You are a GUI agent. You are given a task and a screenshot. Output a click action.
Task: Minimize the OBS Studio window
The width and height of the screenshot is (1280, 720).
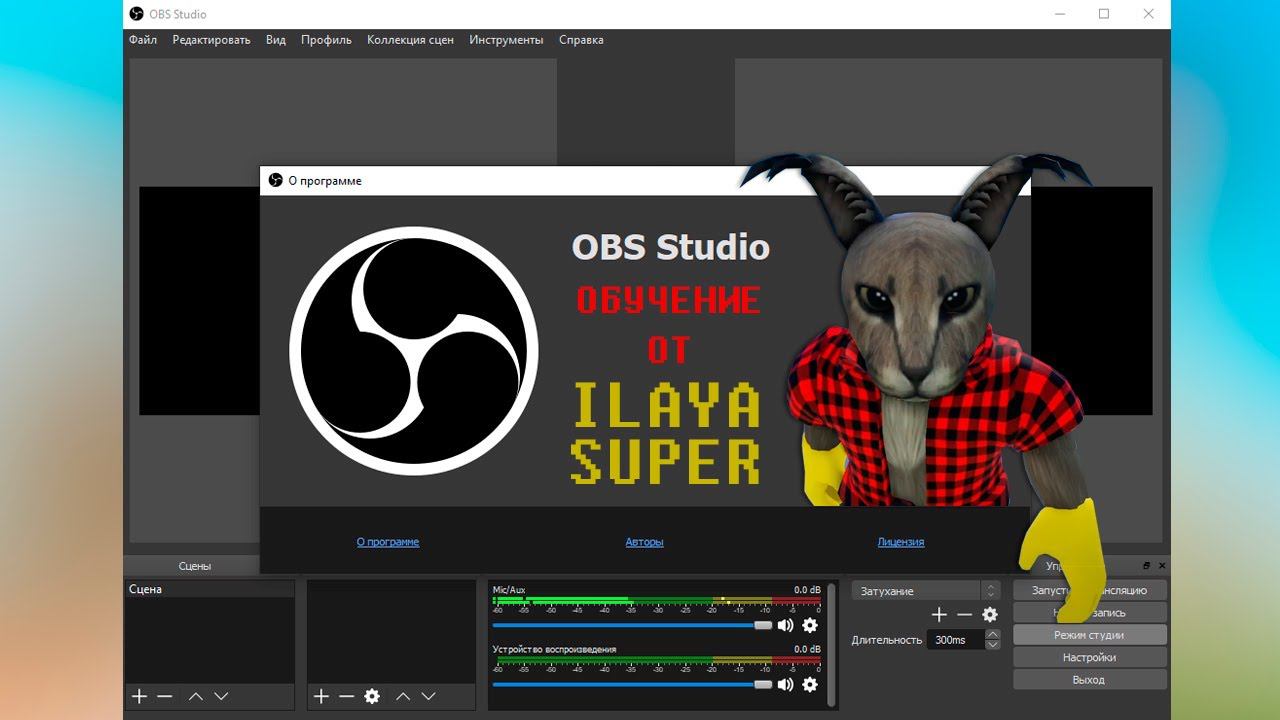click(1059, 14)
